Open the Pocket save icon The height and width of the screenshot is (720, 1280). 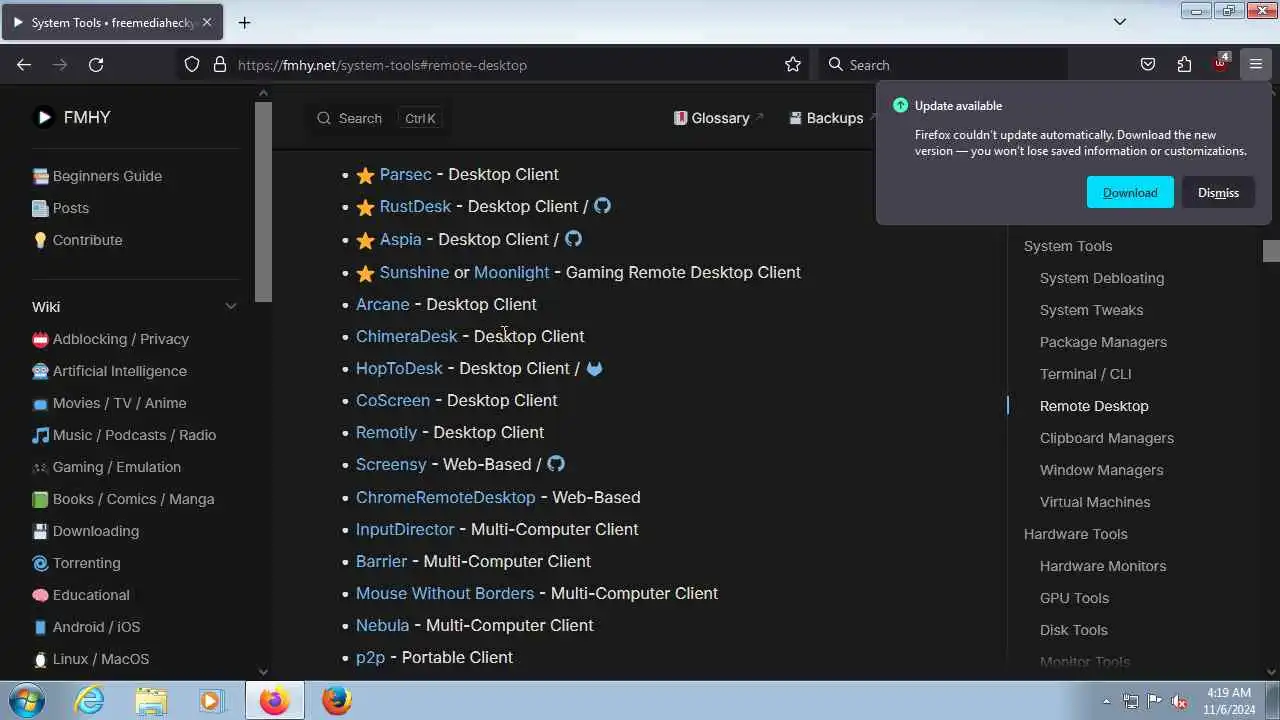click(1148, 65)
